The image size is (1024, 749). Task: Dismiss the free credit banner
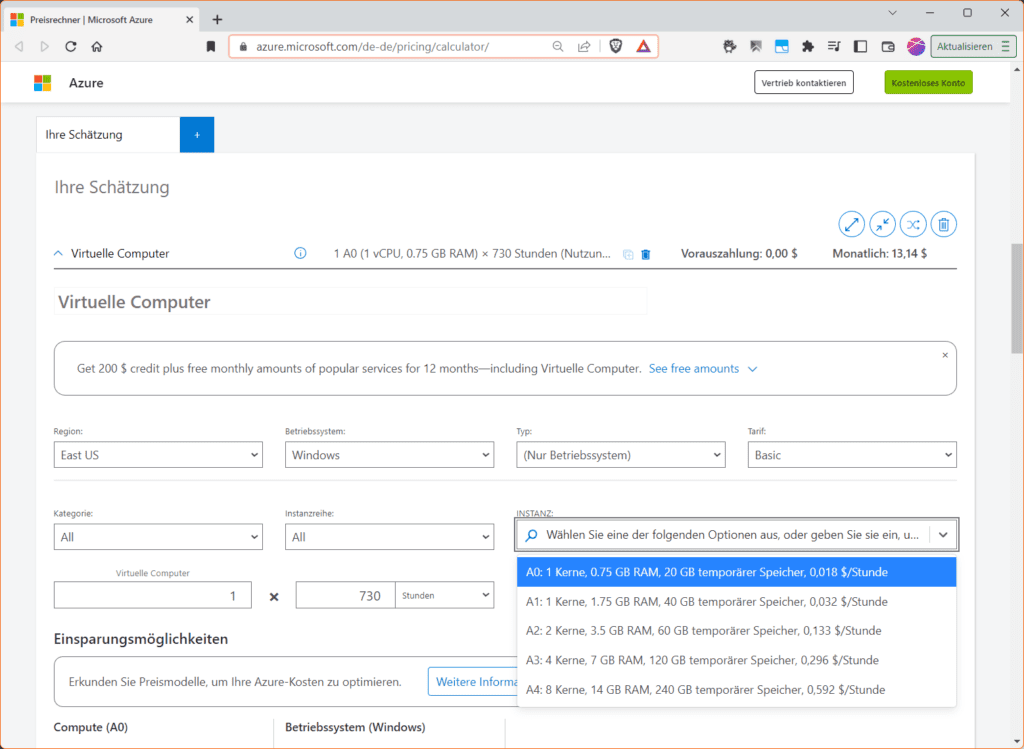tap(945, 355)
